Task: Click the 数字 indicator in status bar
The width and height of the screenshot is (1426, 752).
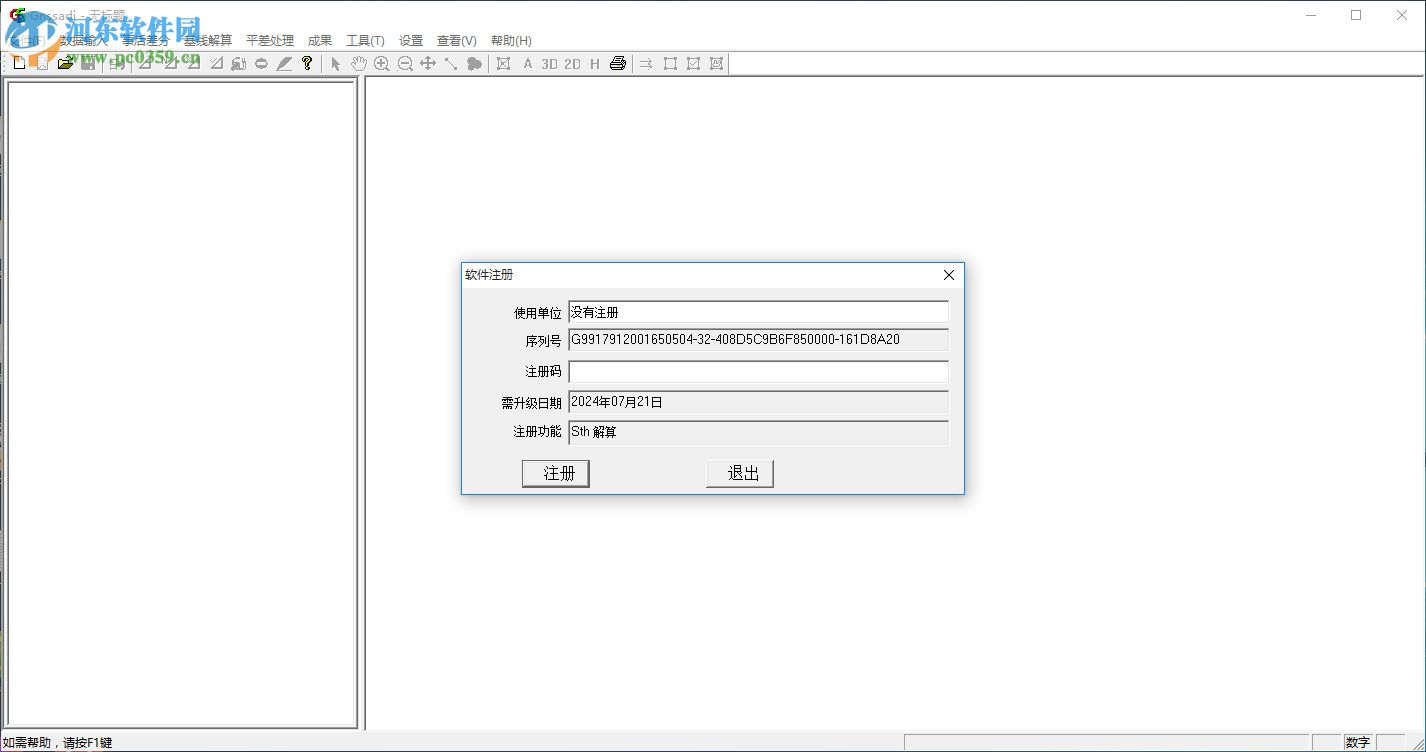Action: (1358, 743)
